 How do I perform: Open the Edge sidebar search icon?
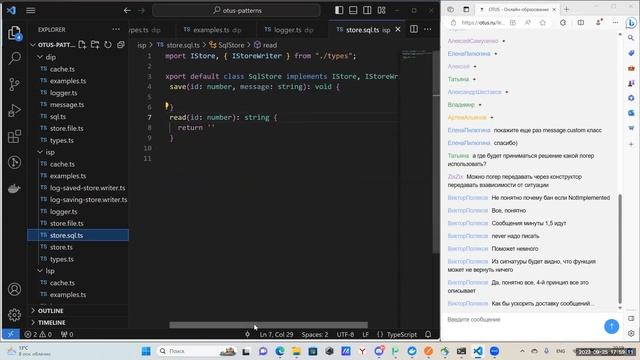point(631,38)
